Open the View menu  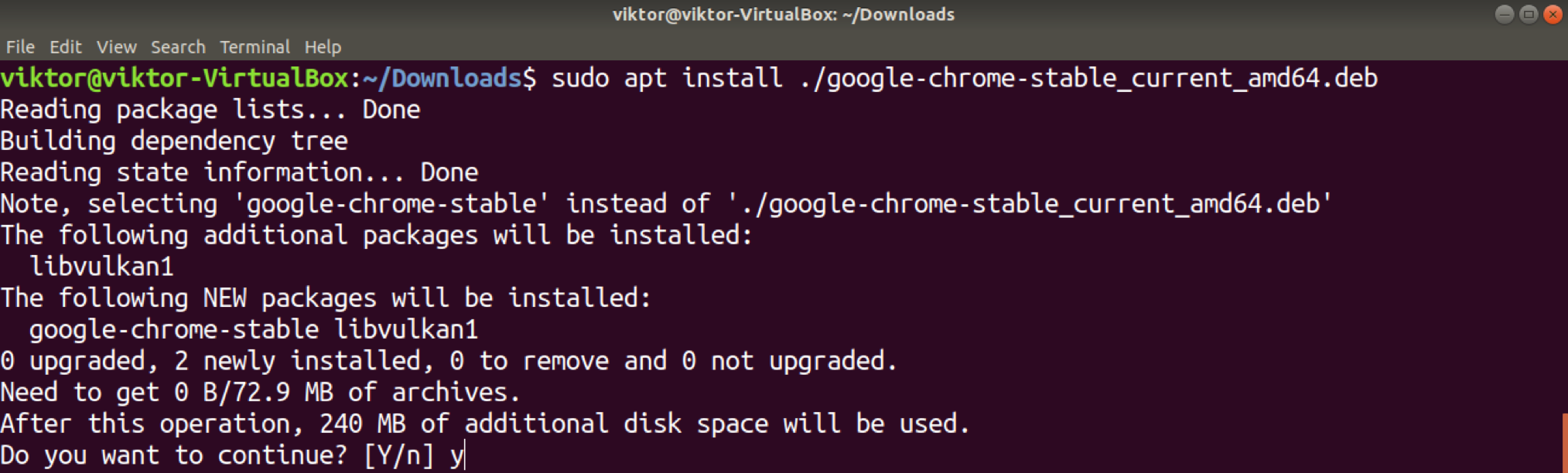[x=116, y=47]
